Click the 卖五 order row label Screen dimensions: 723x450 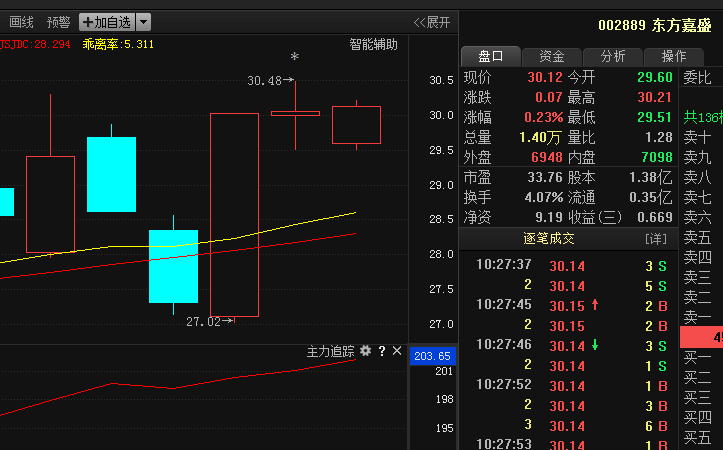[x=697, y=237]
